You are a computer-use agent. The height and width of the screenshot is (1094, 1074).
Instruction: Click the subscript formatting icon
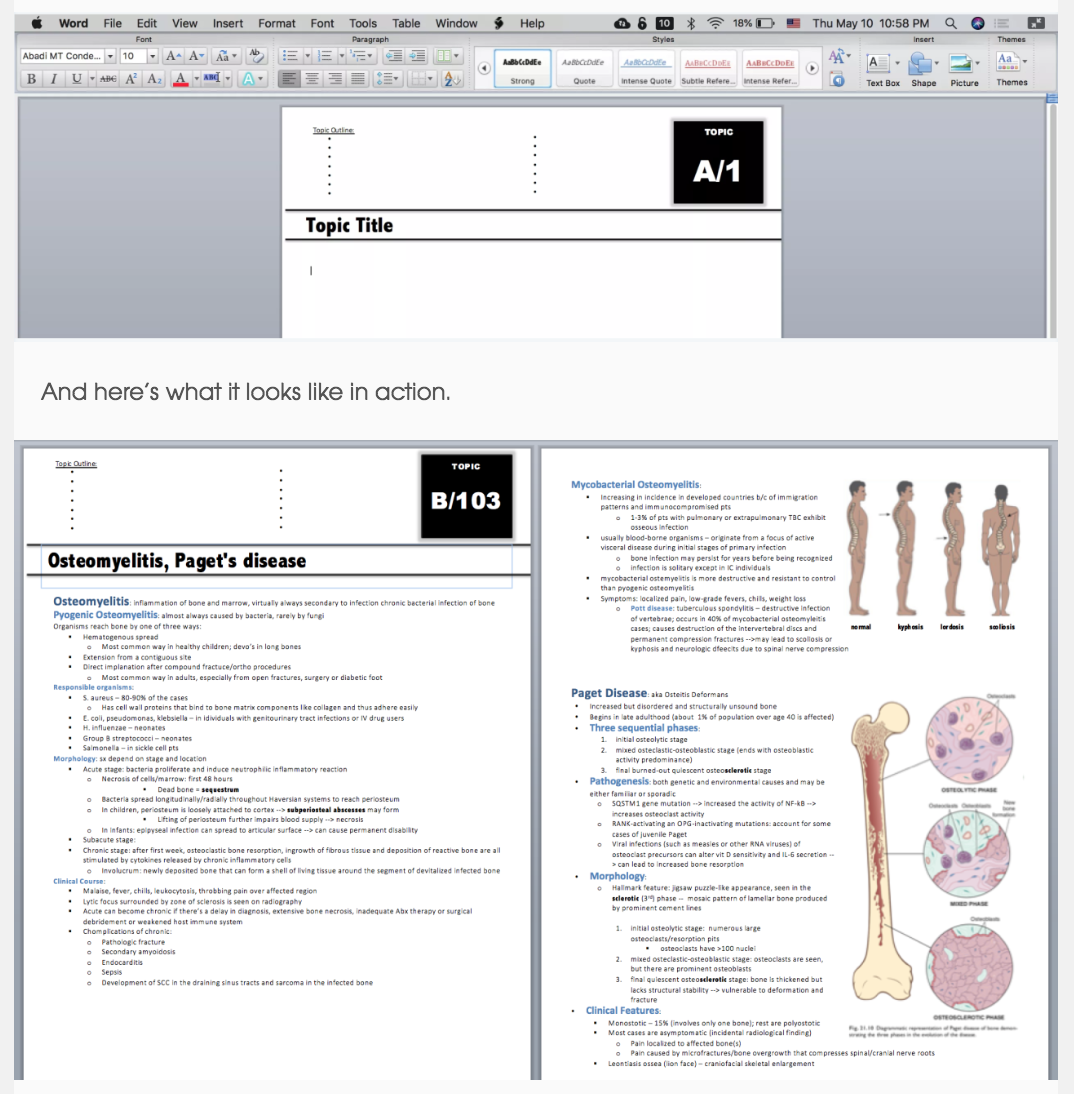pyautogui.click(x=154, y=78)
